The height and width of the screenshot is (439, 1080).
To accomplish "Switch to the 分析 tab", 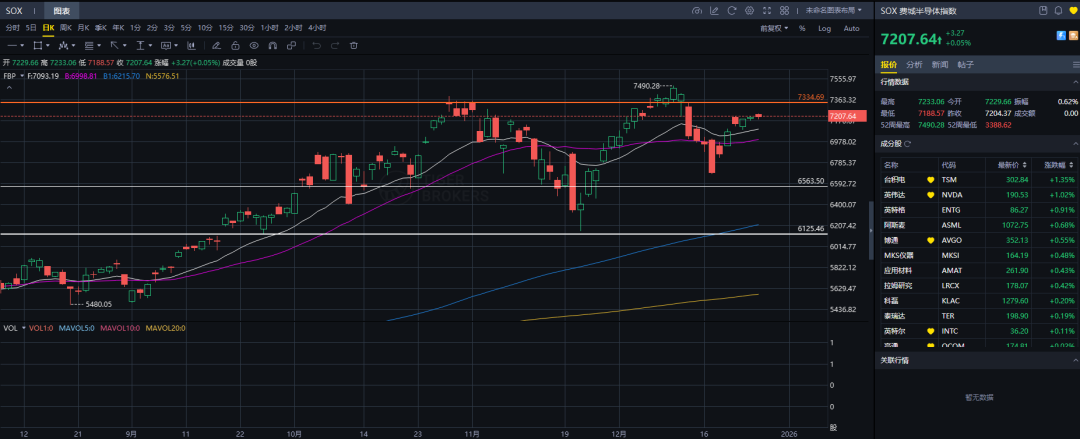I will 914,64.
